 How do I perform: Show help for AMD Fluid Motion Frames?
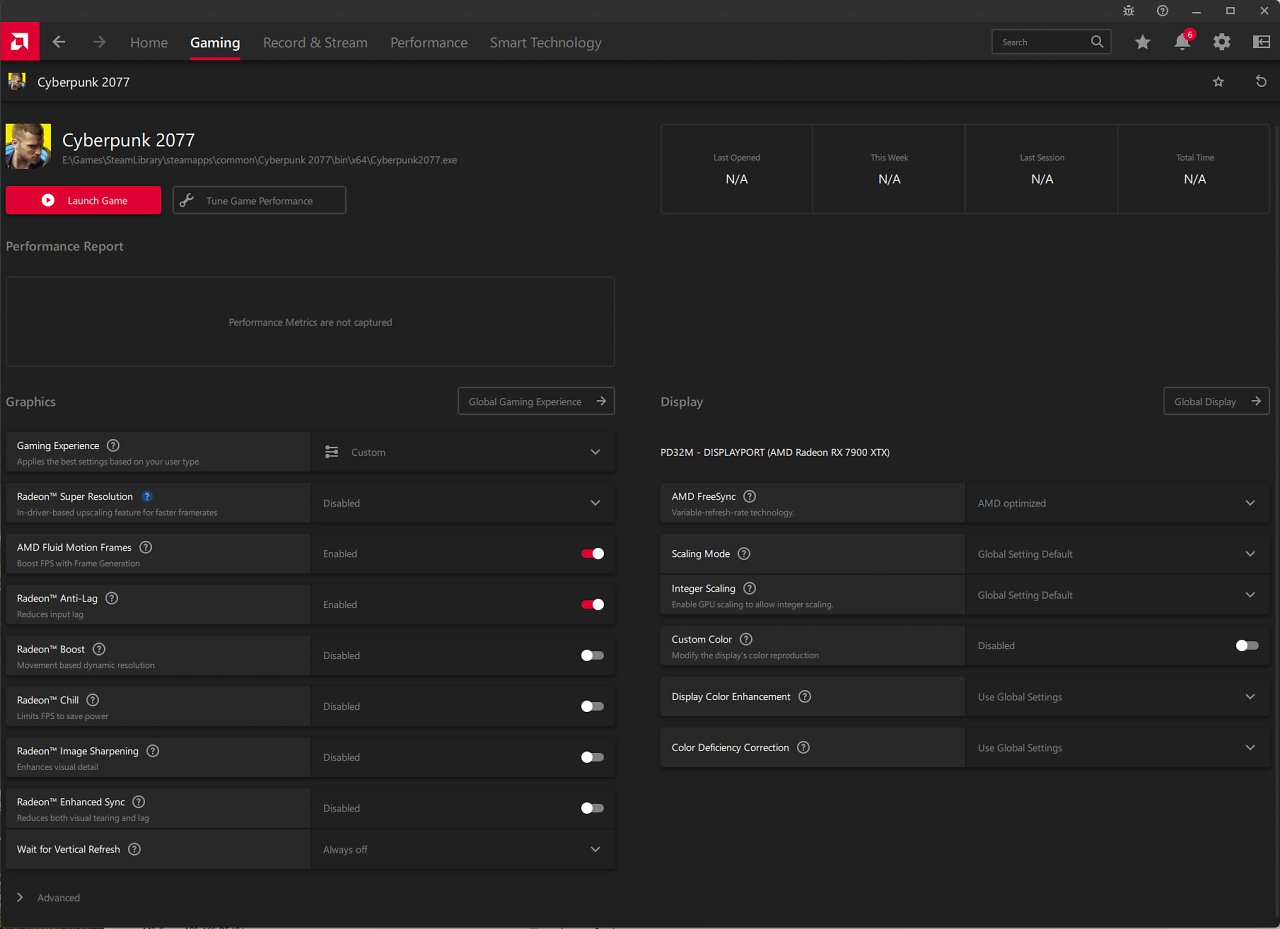tap(146, 548)
